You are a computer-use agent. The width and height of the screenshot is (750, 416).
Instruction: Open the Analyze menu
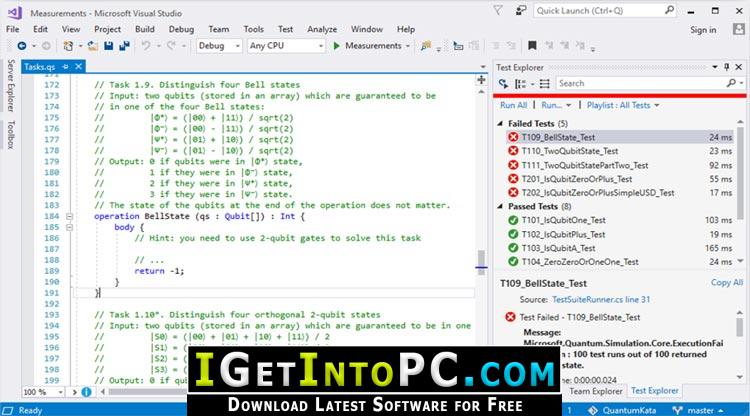pyautogui.click(x=322, y=29)
